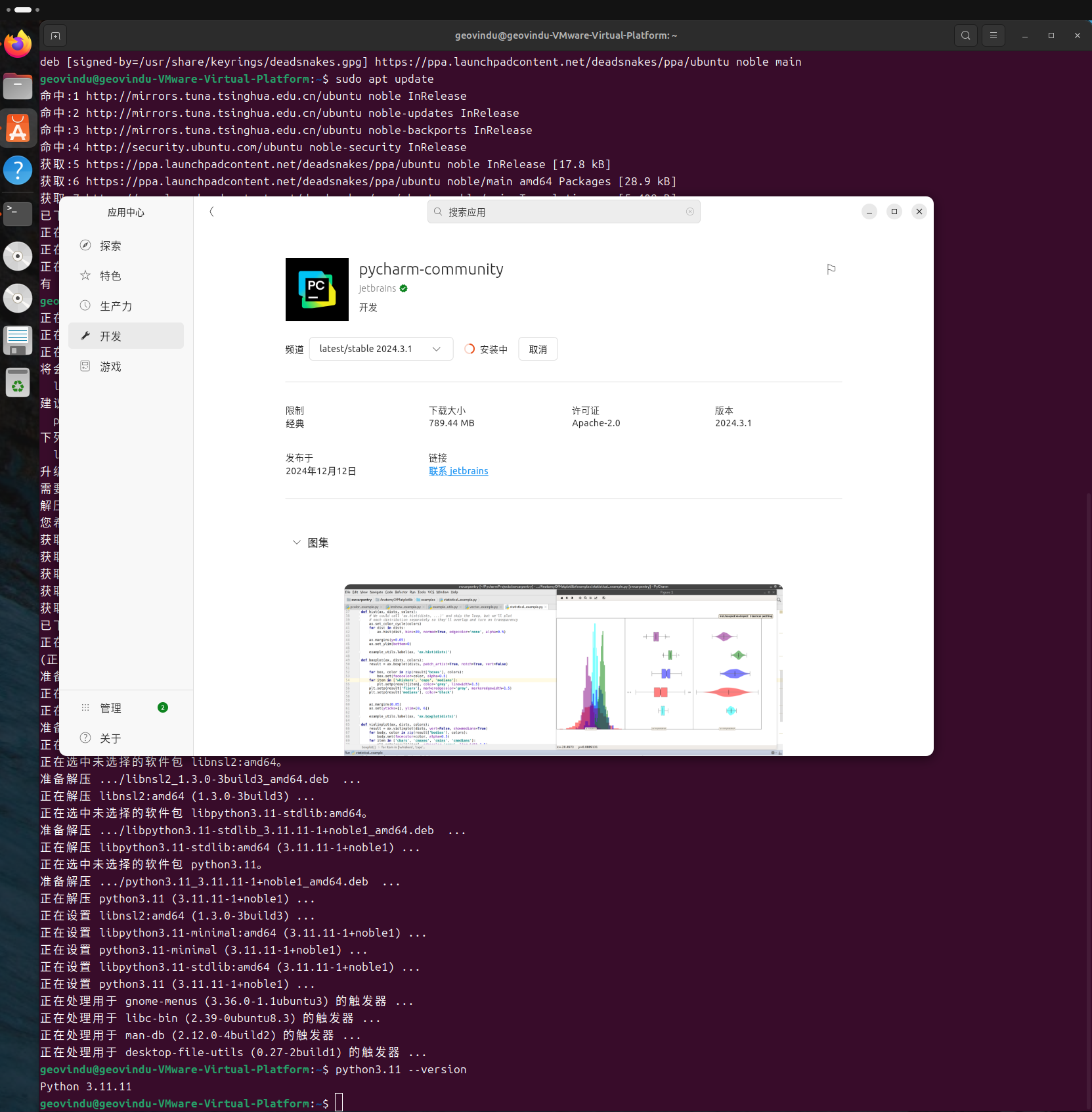This screenshot has width=1092, height=1112.
Task: Maximize the terminal window
Action: (x=1051, y=35)
